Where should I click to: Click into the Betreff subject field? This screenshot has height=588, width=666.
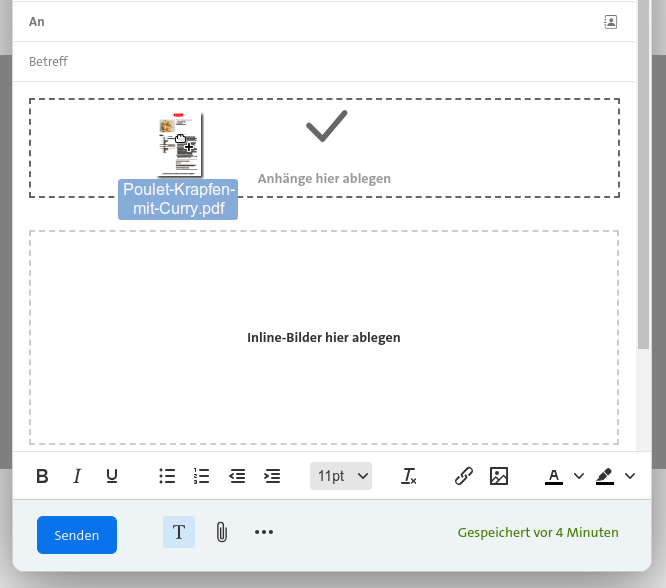(x=320, y=61)
